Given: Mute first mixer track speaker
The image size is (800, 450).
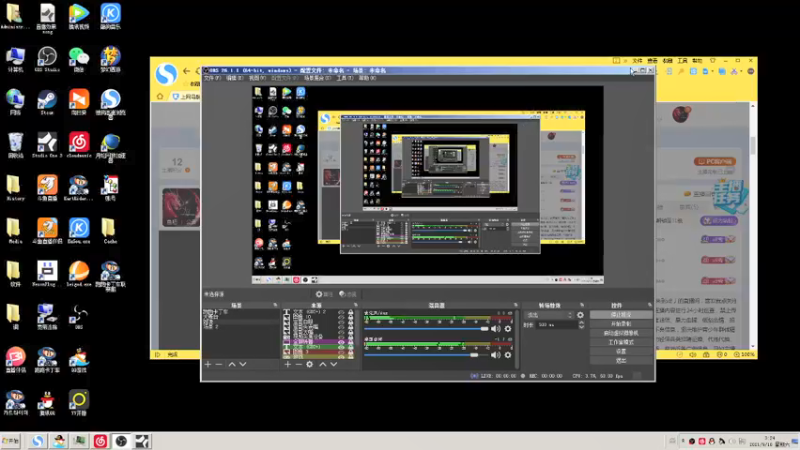Looking at the screenshot, I should tap(495, 329).
